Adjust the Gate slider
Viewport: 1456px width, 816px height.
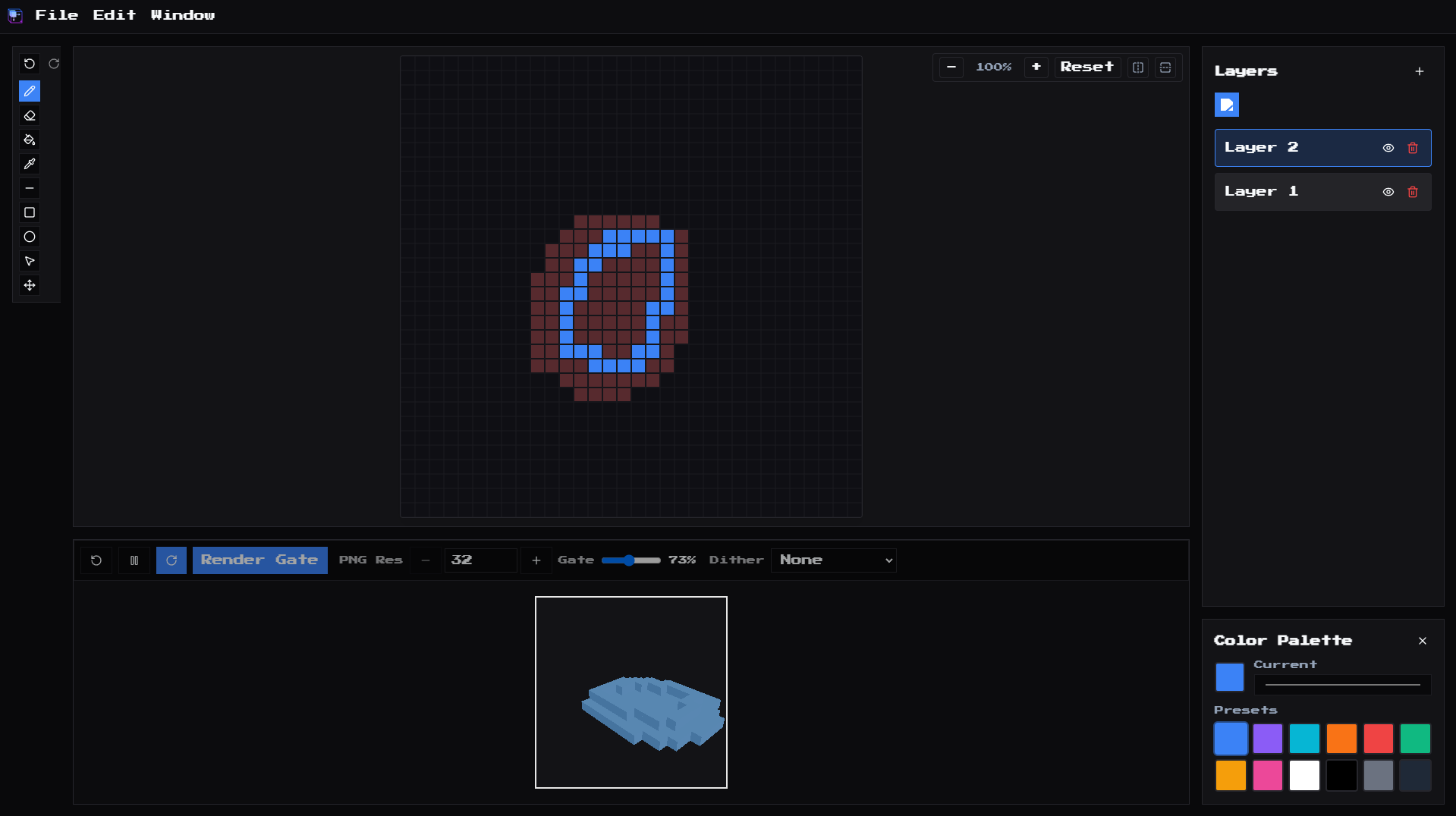(631, 560)
